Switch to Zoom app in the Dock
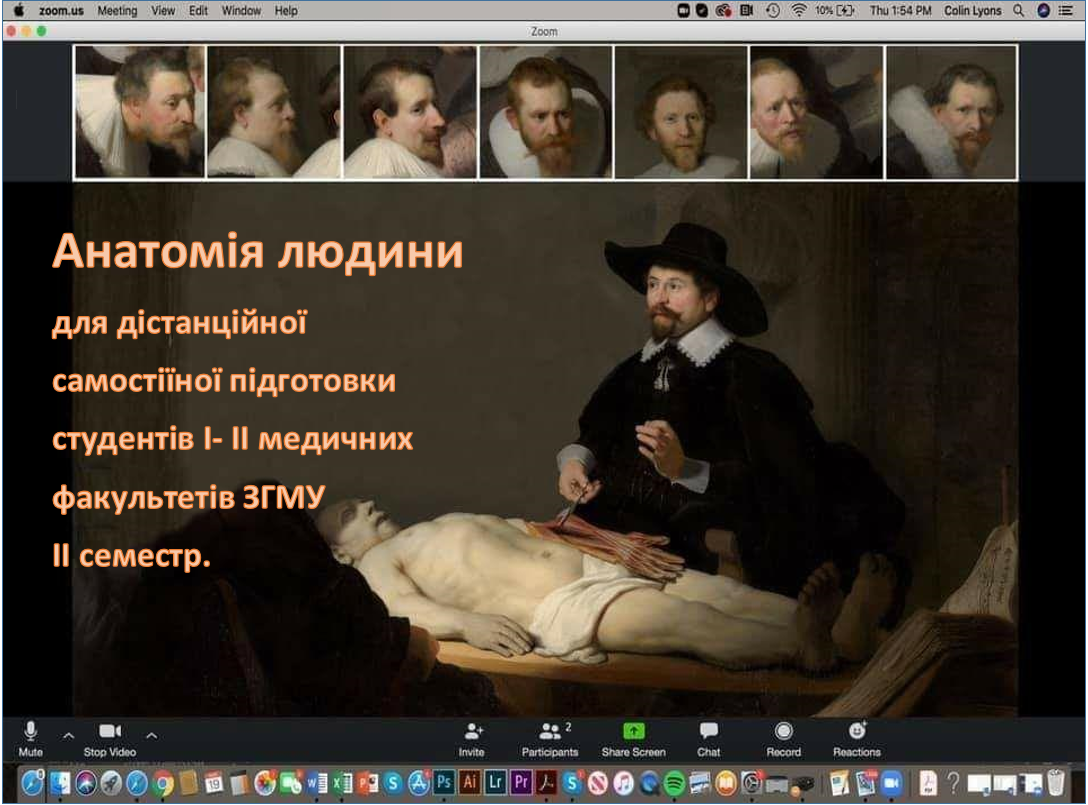This screenshot has height=805, width=1088. [891, 783]
